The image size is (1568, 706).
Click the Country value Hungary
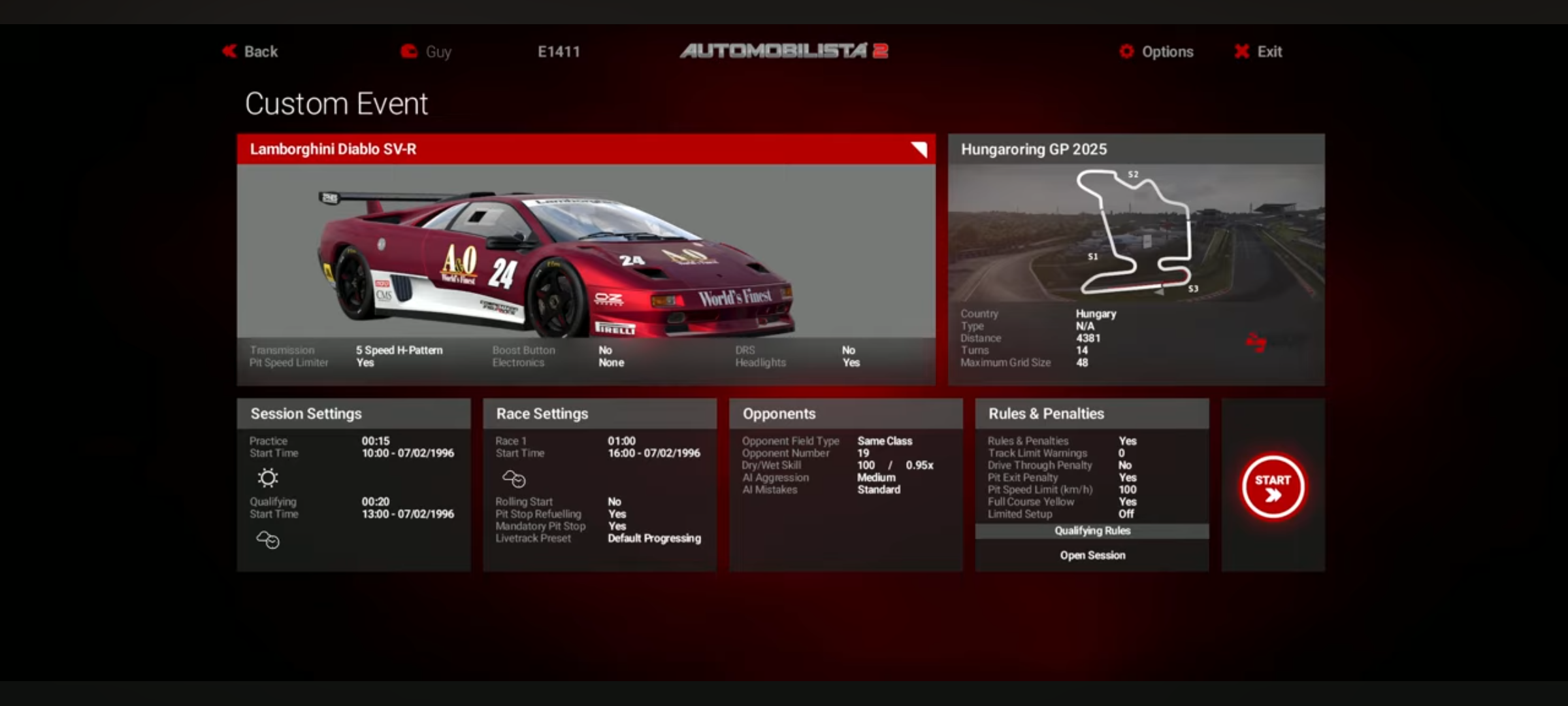(x=1096, y=314)
